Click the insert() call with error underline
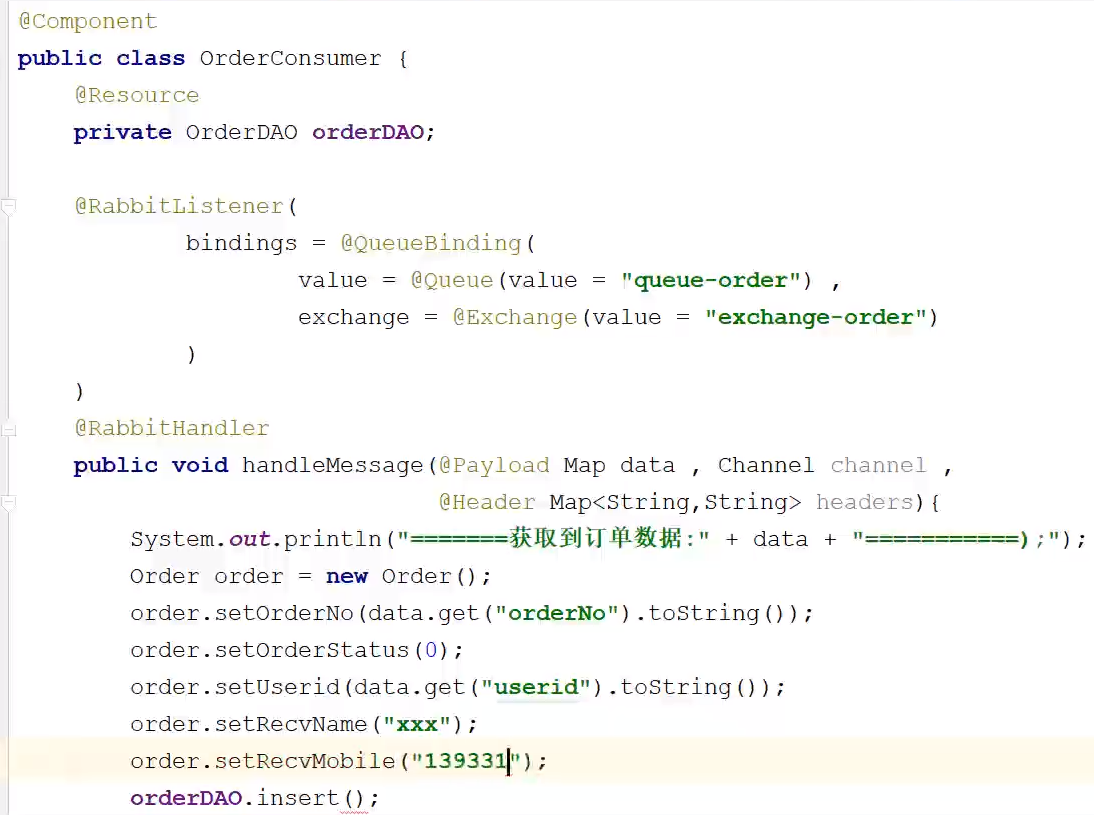This screenshot has height=815, width=1094. click(310, 798)
